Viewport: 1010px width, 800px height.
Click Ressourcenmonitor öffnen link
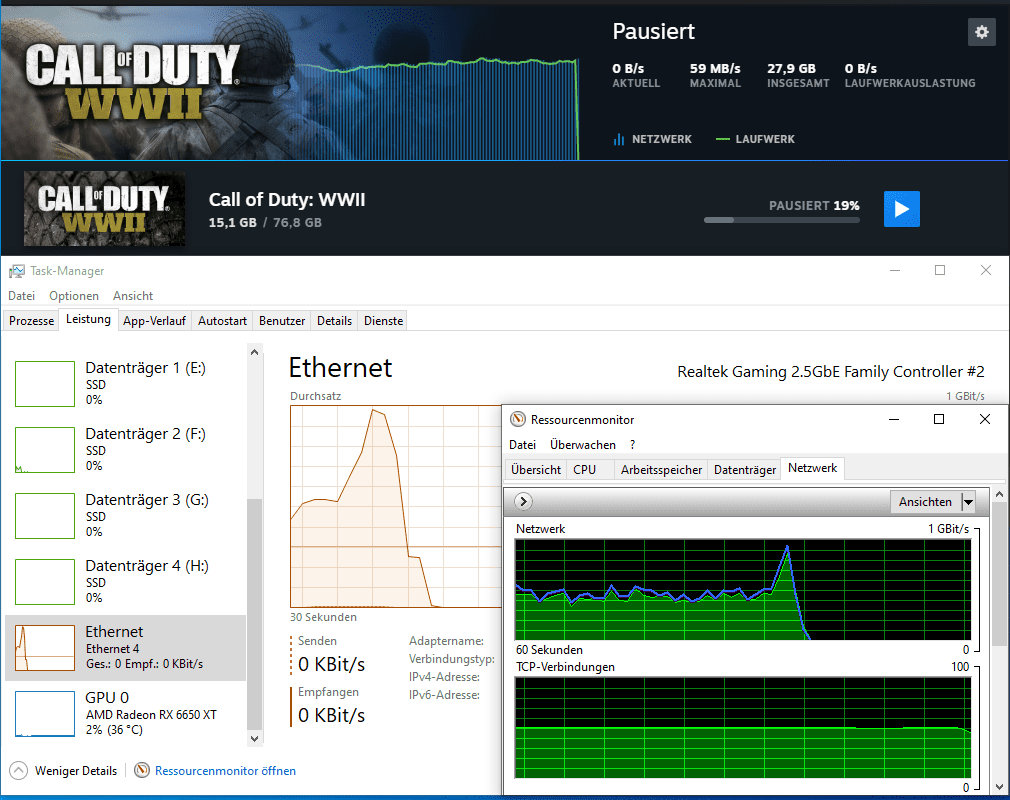point(225,771)
